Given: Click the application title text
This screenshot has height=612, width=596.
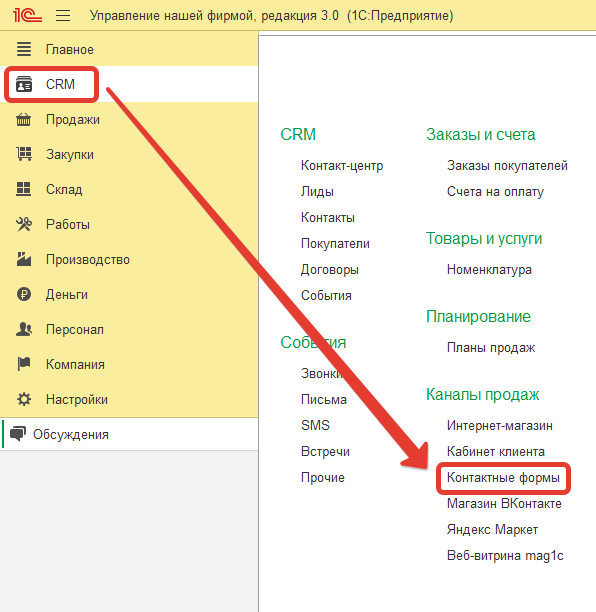Looking at the screenshot, I should [272, 16].
